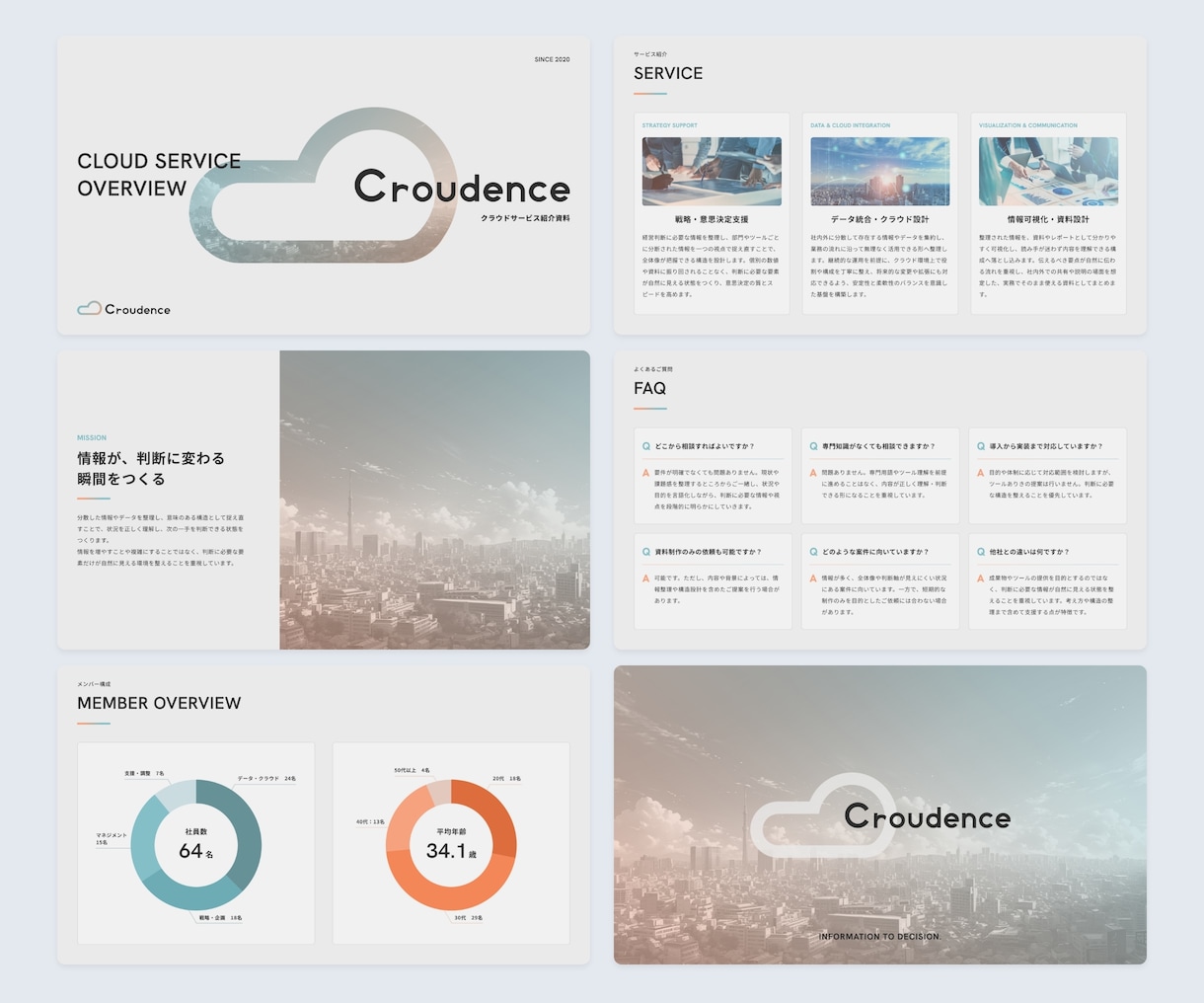
Task: Click the 40代：13名 chart label
Action: pos(371,821)
